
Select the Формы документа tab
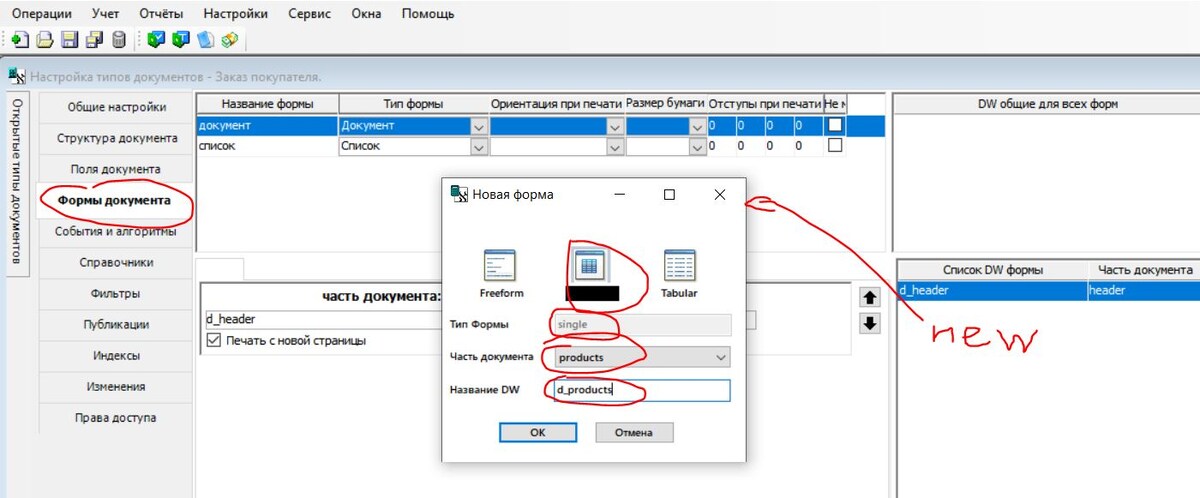tap(114, 200)
